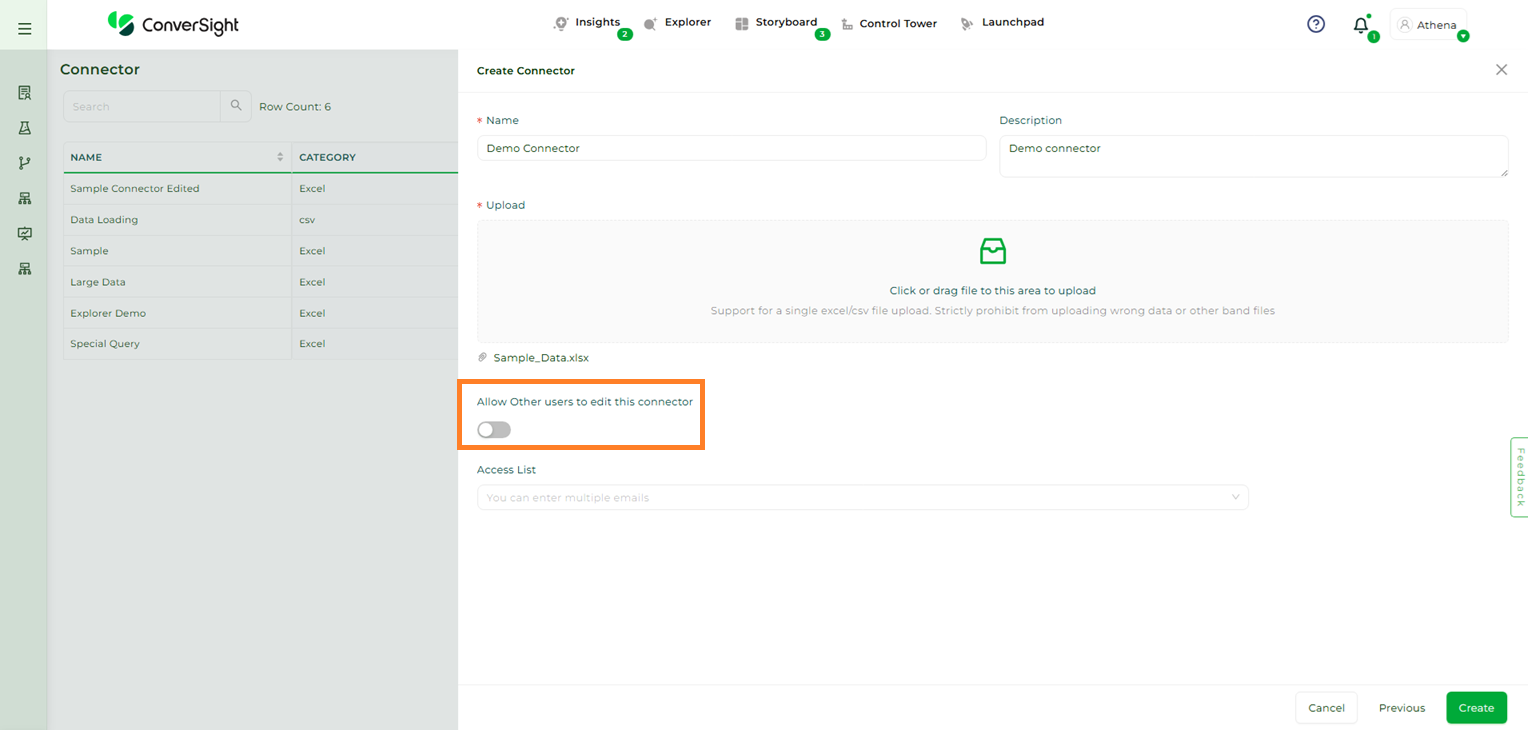Click the first sidebar icon below the menu
Image resolution: width=1528 pixels, height=730 pixels.
coord(25,93)
